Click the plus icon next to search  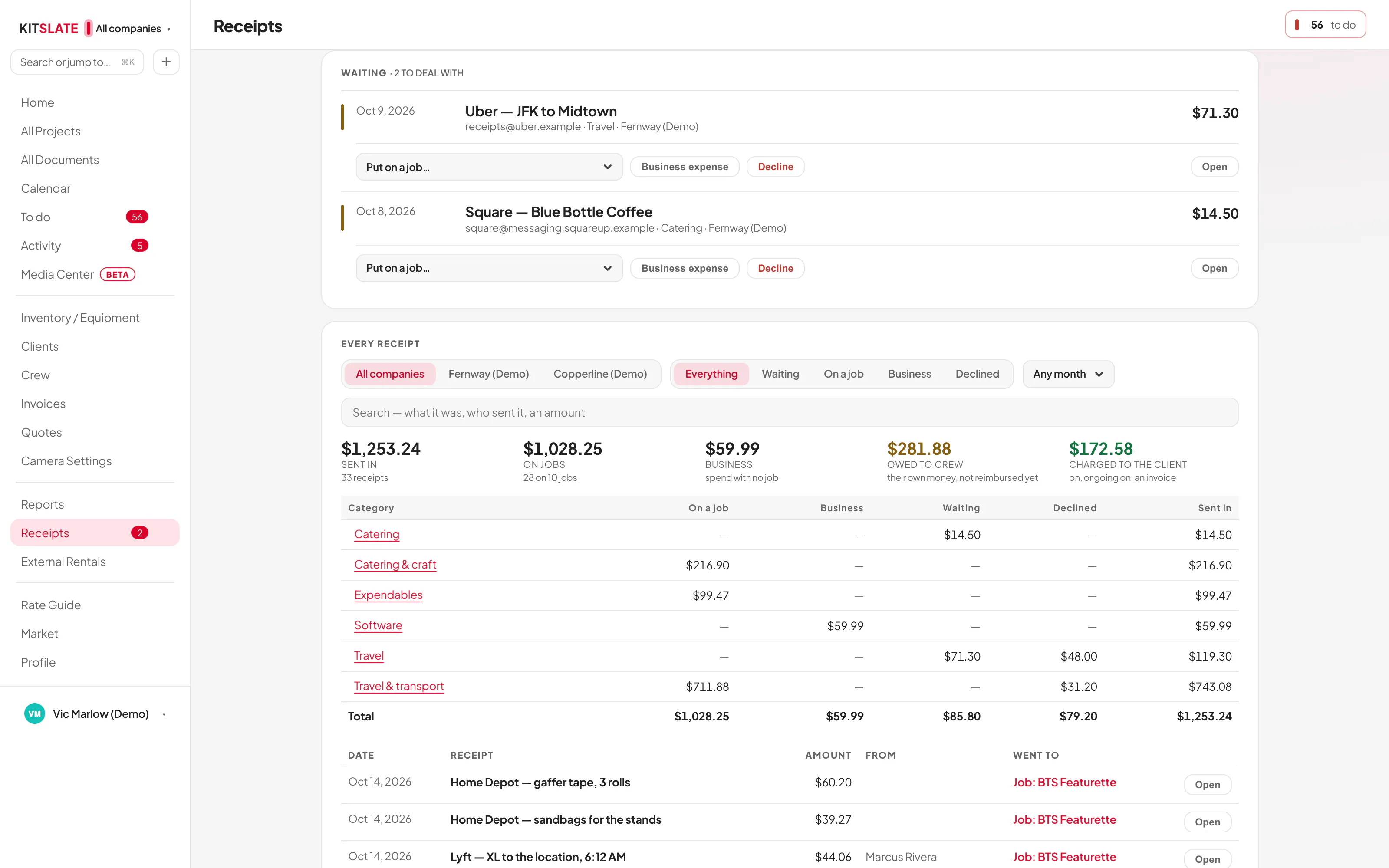[166, 62]
